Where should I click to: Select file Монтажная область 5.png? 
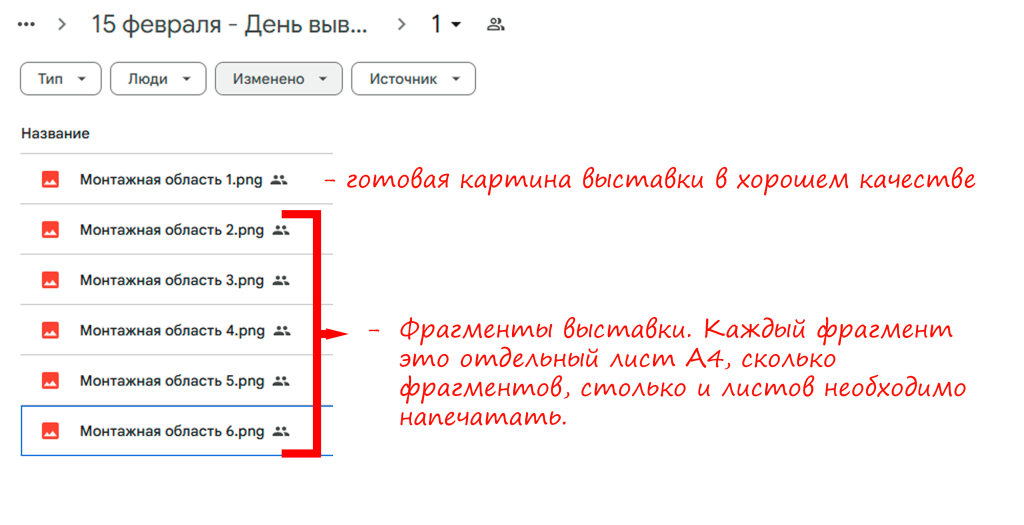coord(171,381)
